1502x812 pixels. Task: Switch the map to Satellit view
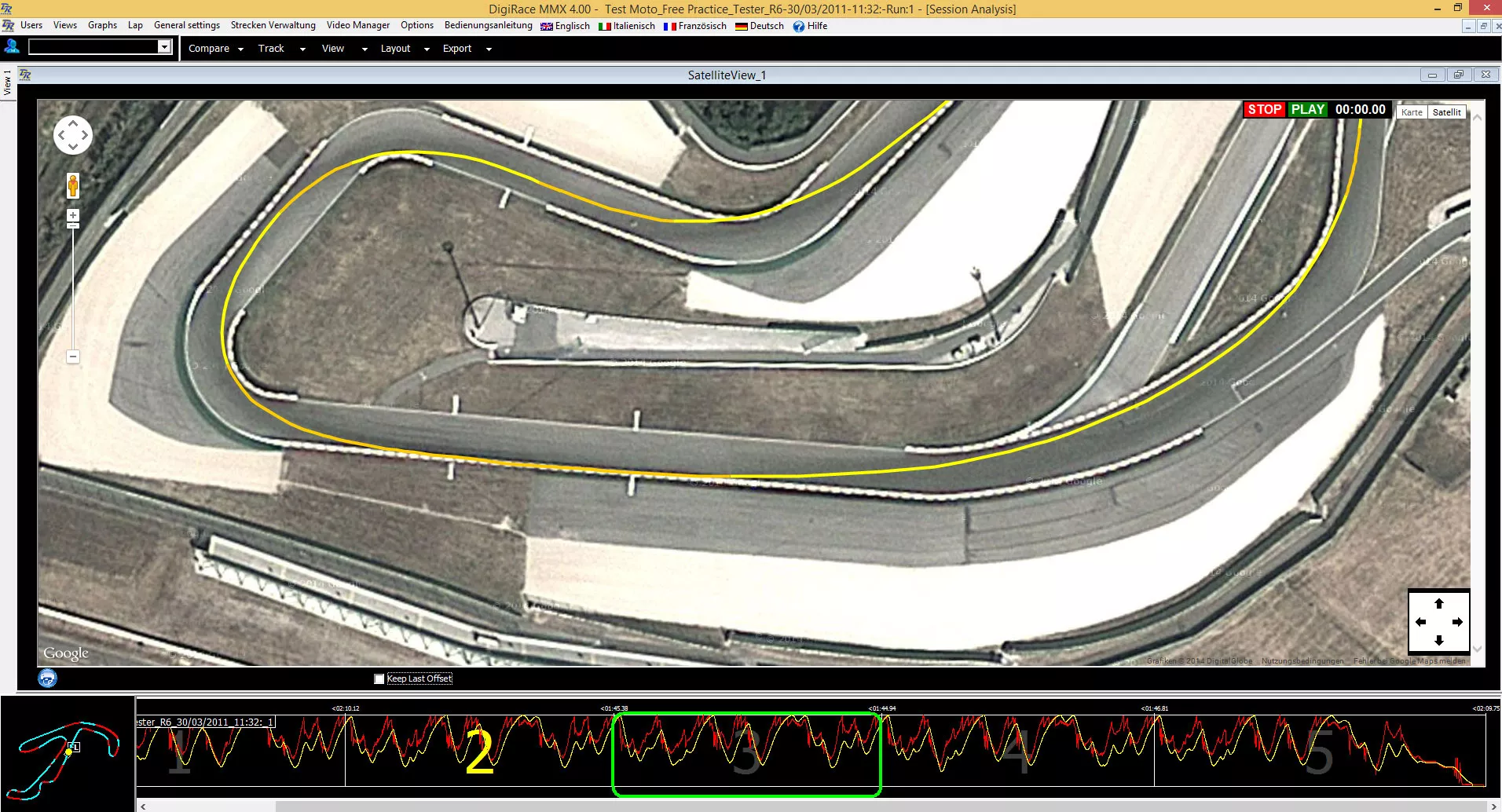[1446, 112]
